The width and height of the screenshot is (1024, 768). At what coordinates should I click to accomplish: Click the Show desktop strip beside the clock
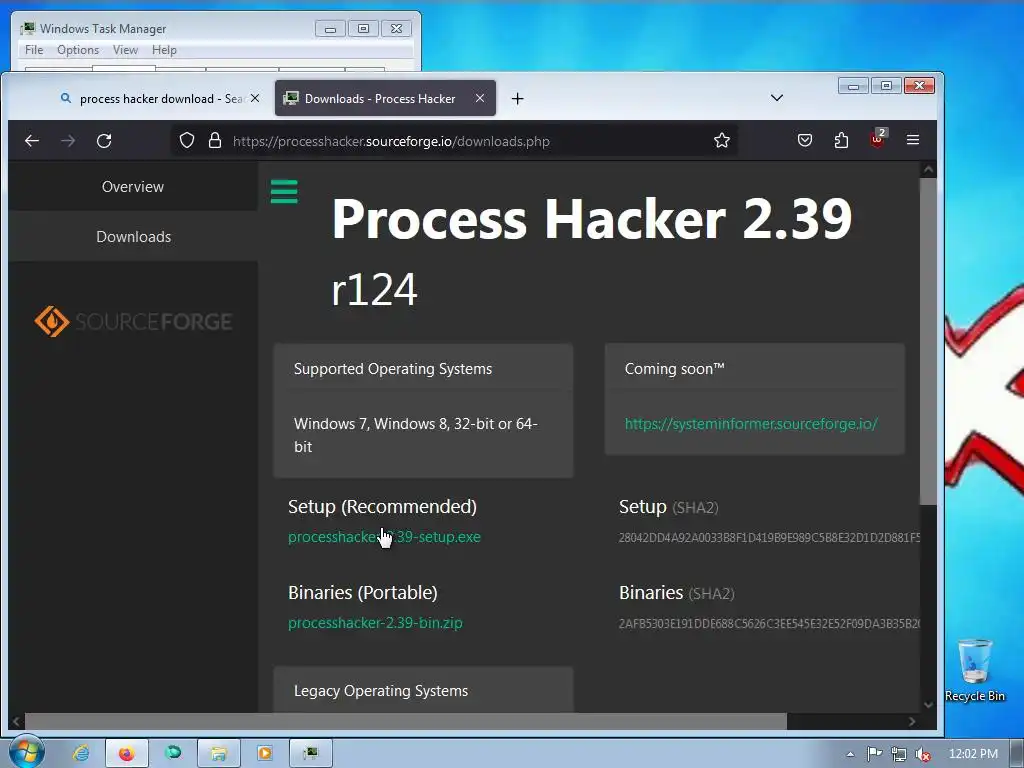click(1018, 753)
